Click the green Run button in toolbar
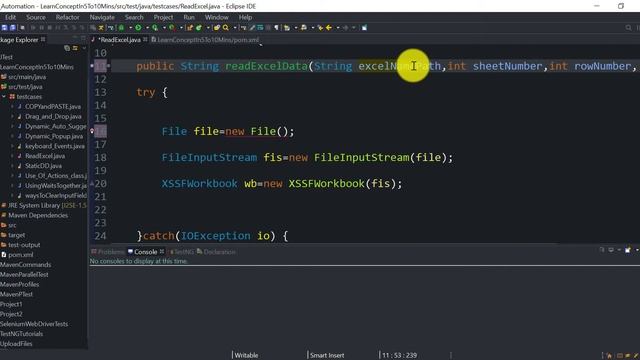The width and height of the screenshot is (640, 360). (x=138, y=28)
